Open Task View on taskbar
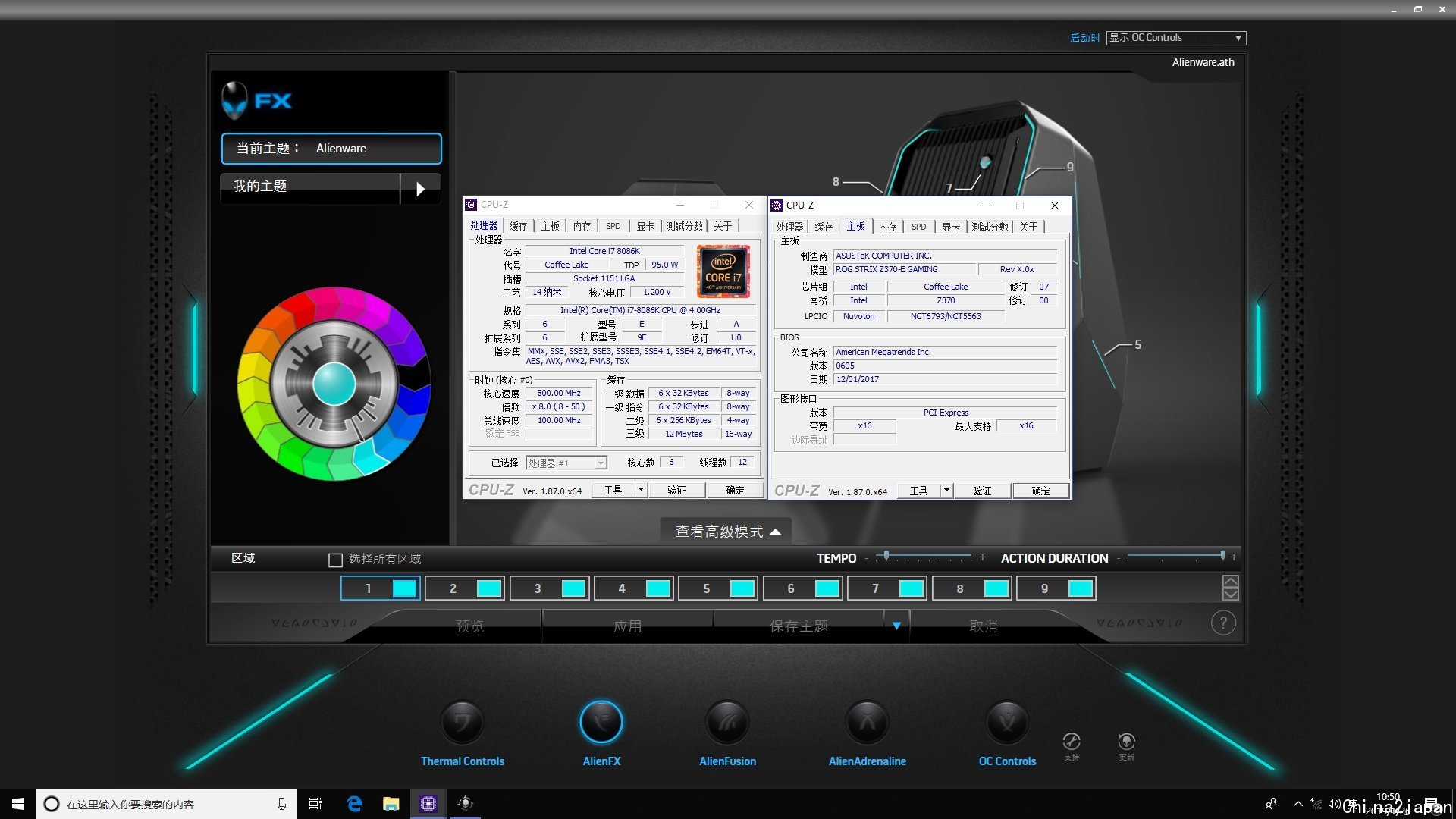The width and height of the screenshot is (1456, 819). tap(315, 804)
